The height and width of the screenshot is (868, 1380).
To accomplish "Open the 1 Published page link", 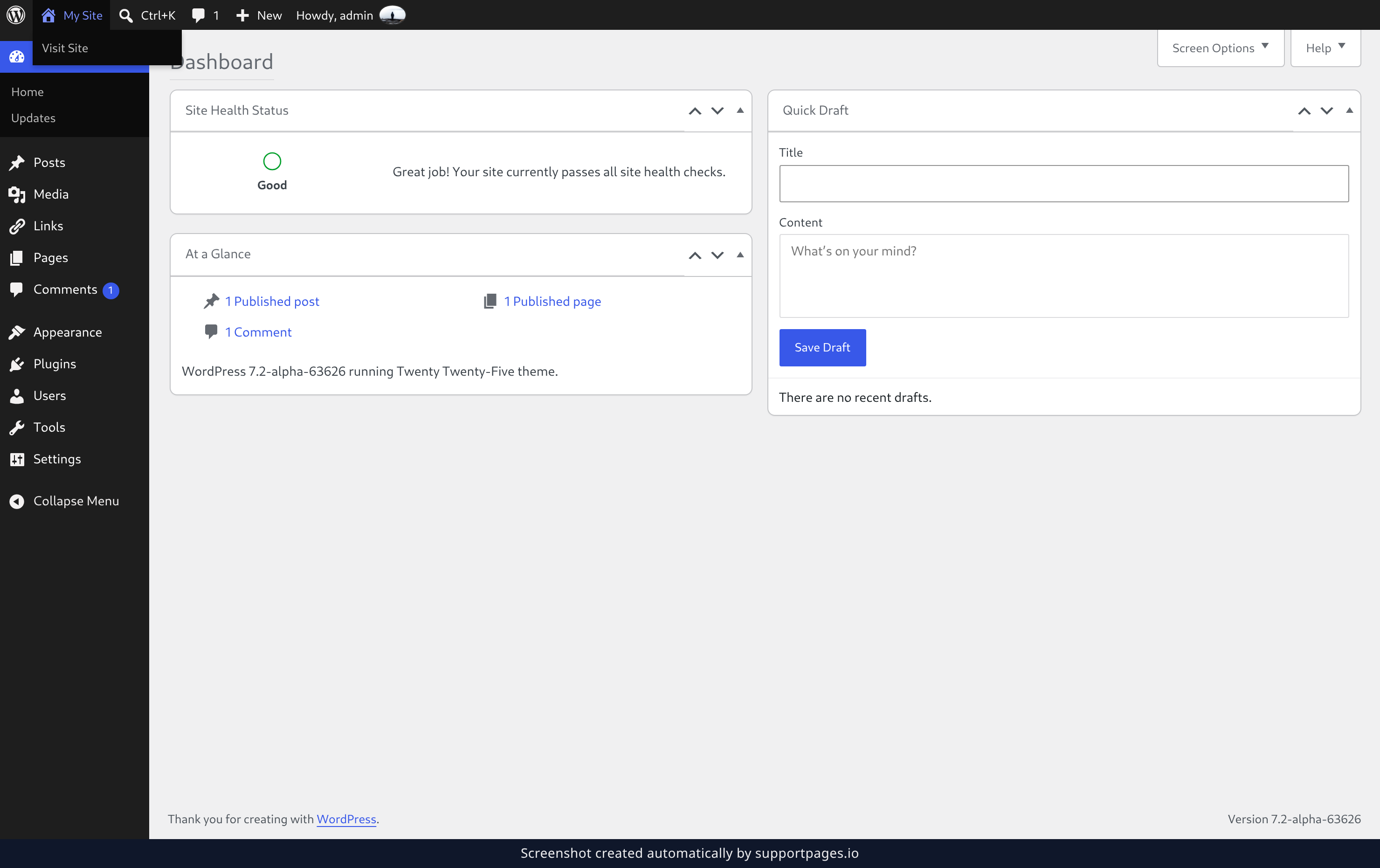I will 552,301.
